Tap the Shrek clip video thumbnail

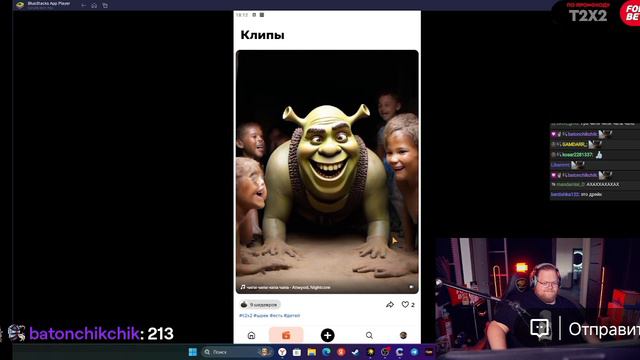[327, 171]
